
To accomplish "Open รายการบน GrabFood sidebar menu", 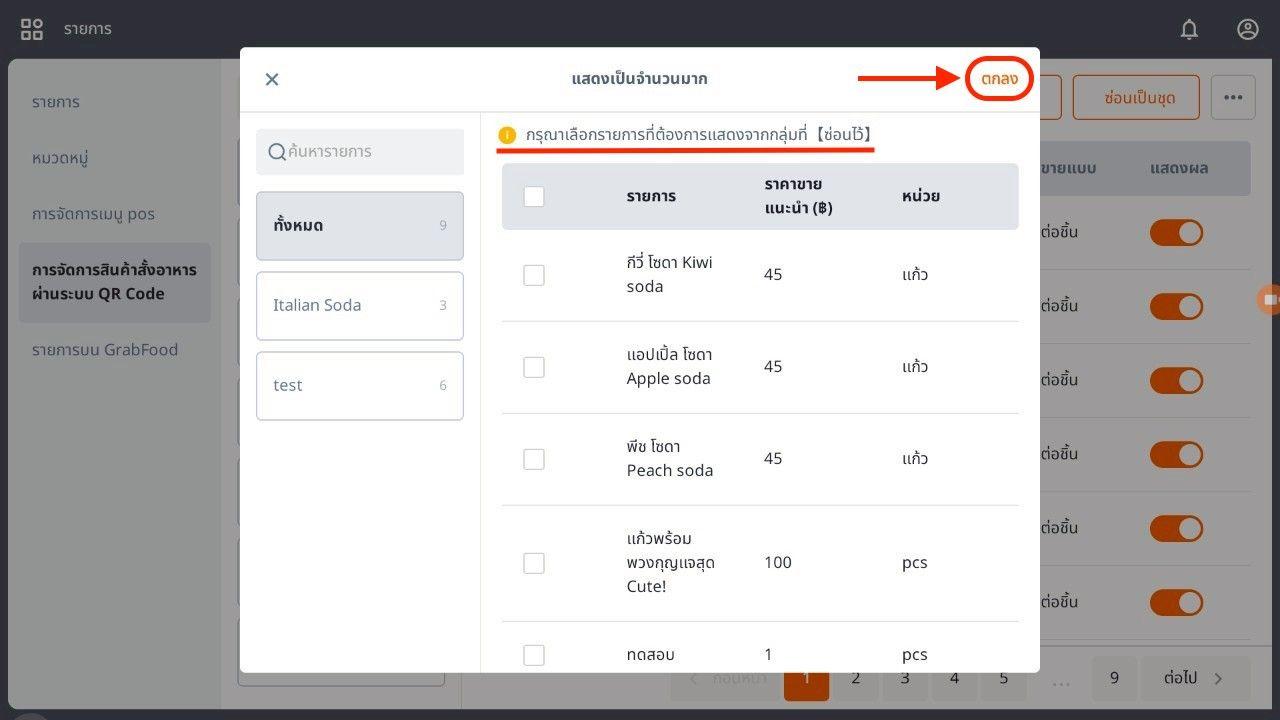I will (105, 350).
